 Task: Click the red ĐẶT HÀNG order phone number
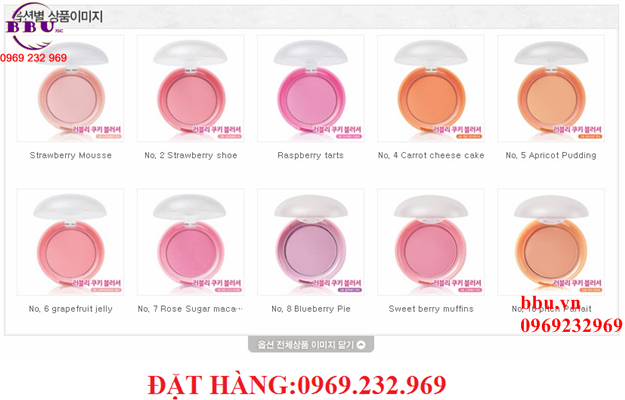pos(297,385)
